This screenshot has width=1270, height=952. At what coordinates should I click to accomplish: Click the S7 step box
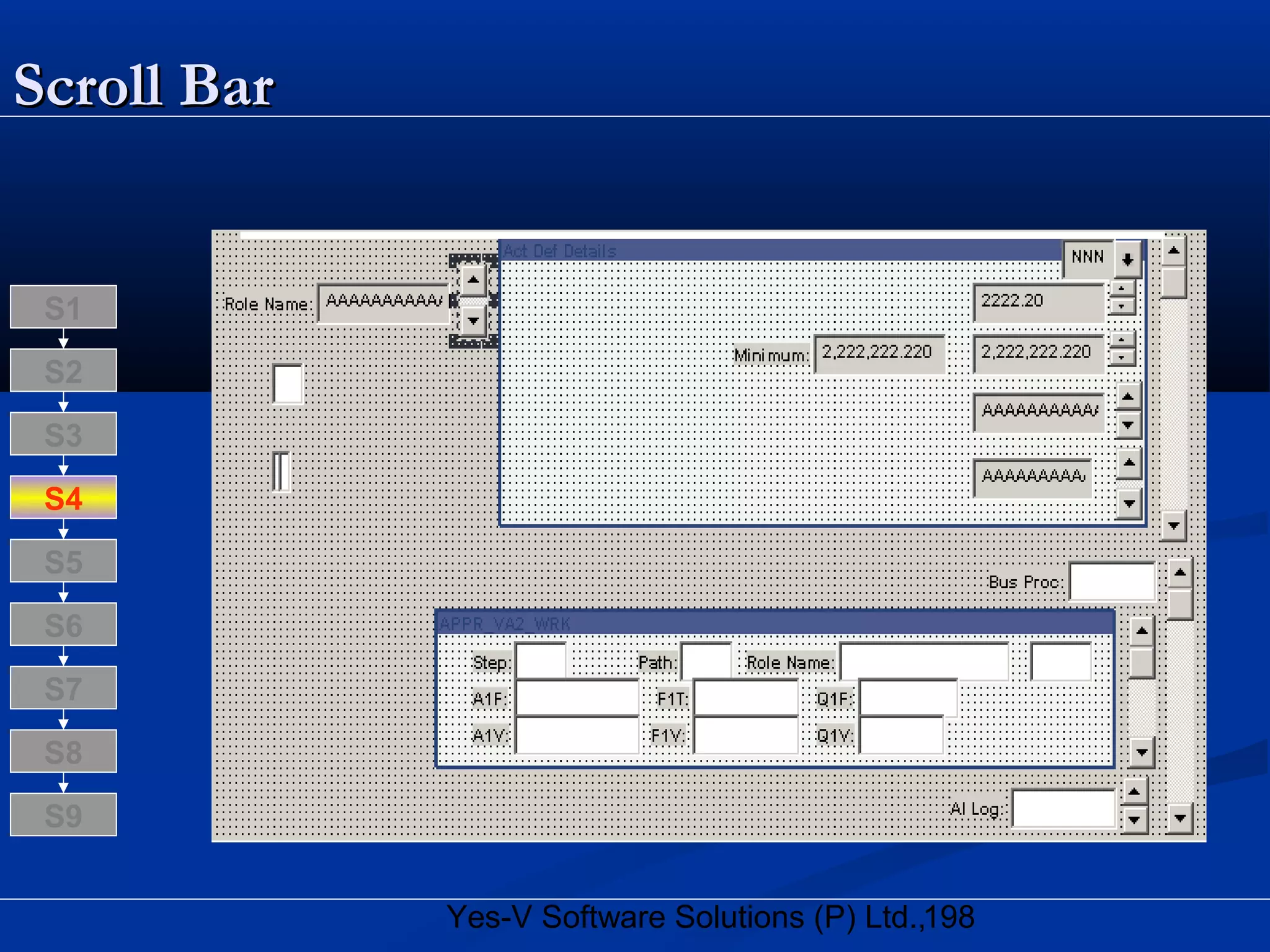click(x=63, y=688)
